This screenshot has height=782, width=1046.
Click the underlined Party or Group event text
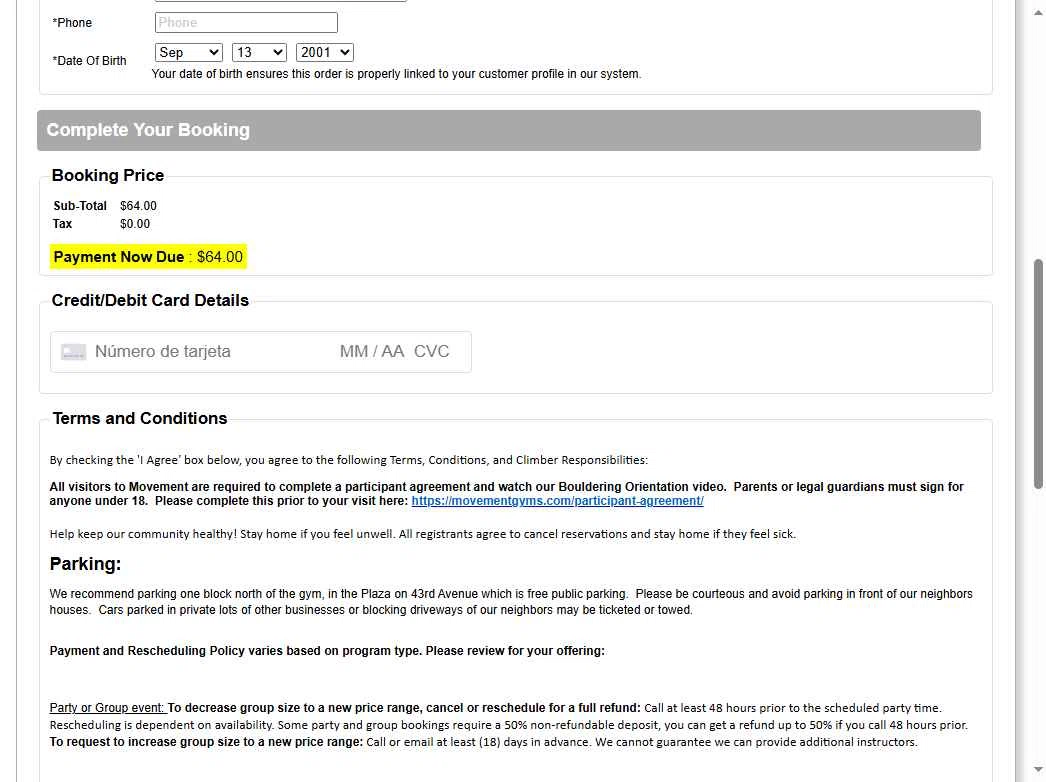pyautogui.click(x=107, y=708)
